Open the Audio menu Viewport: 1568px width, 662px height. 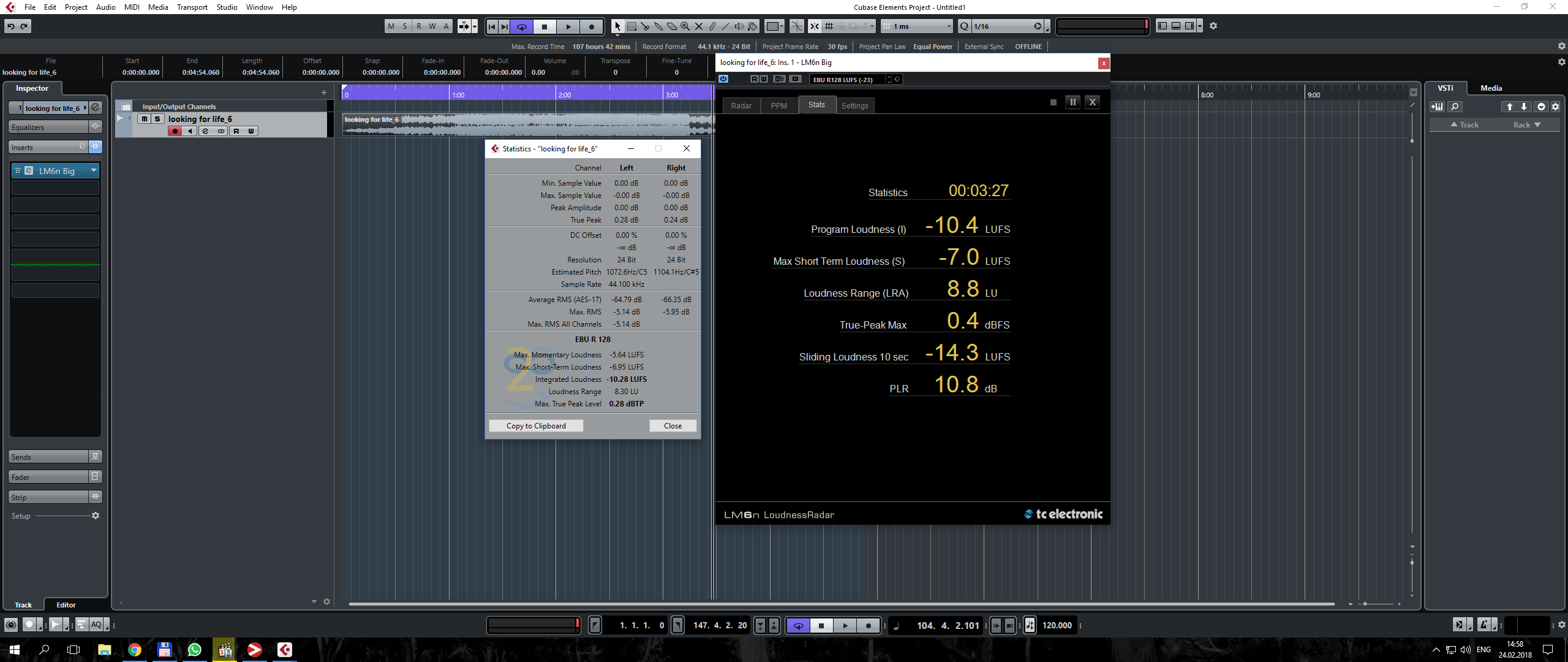click(x=105, y=7)
